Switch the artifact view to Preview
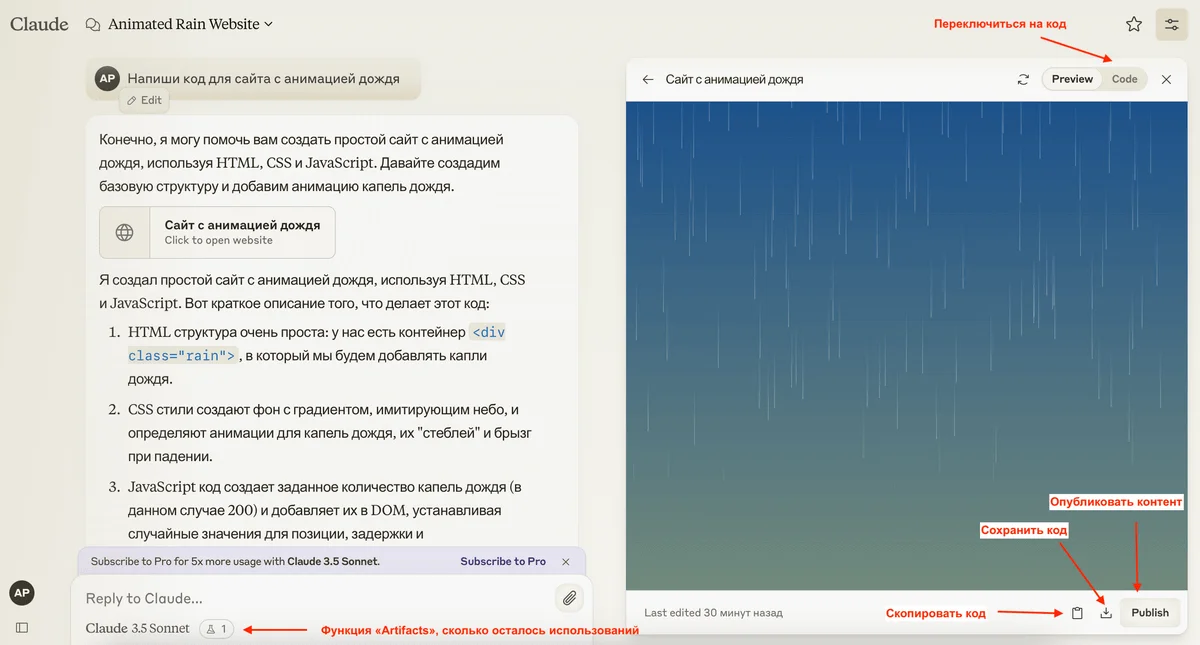The height and width of the screenshot is (645, 1200). (x=1072, y=79)
